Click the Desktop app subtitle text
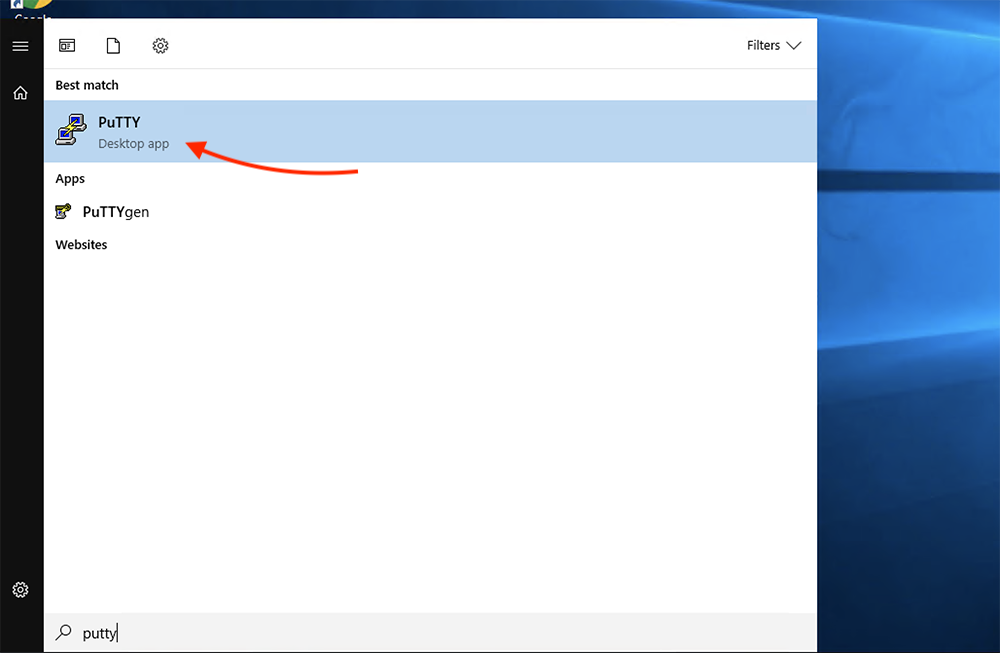The image size is (1000, 653). (133, 144)
